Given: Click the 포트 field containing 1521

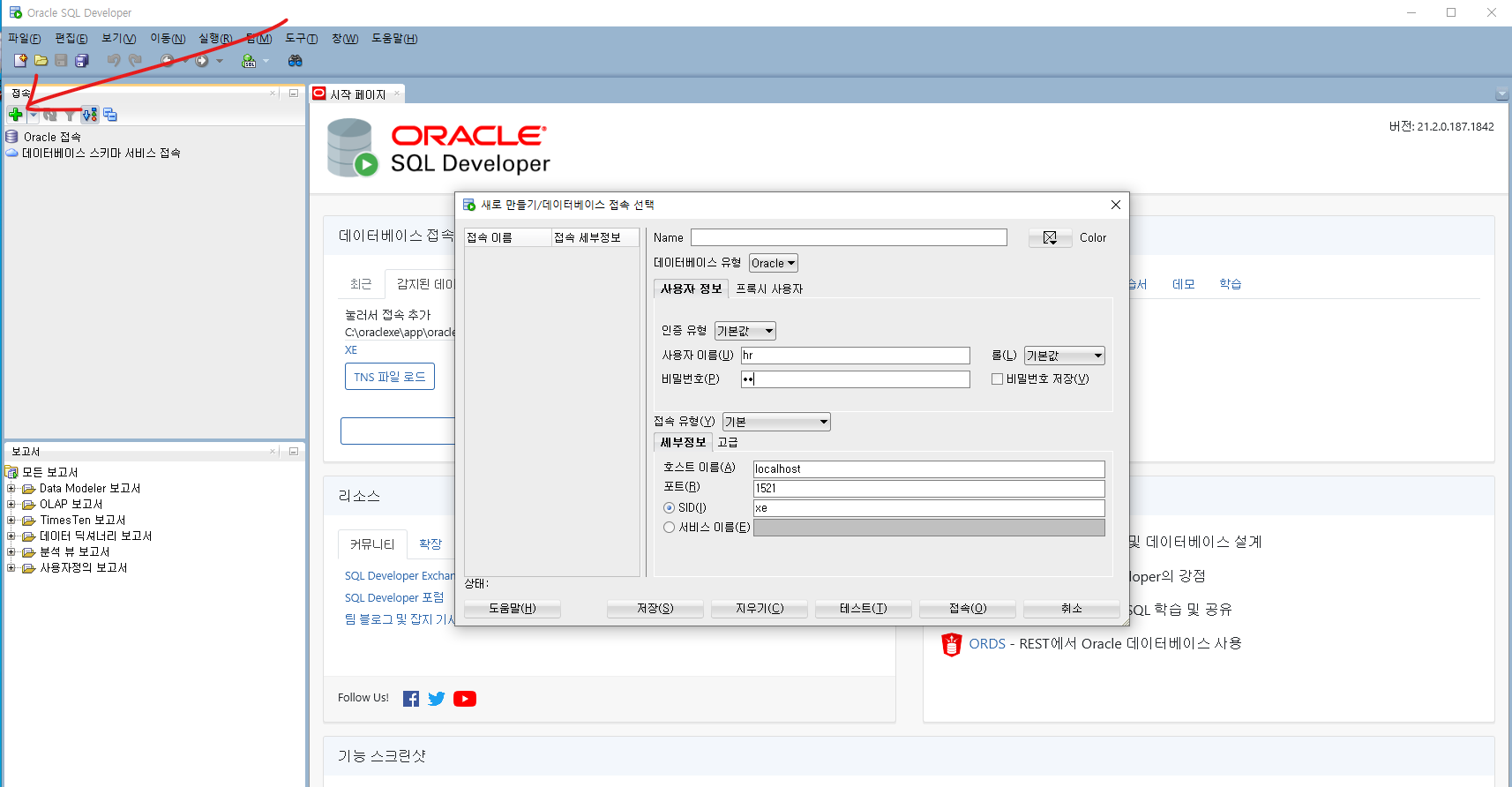Looking at the screenshot, I should point(929,489).
